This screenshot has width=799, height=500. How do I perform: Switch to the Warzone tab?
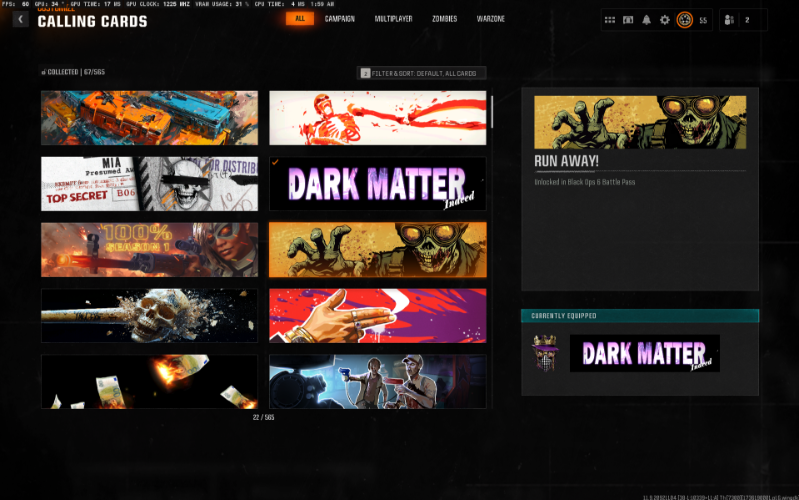491,19
